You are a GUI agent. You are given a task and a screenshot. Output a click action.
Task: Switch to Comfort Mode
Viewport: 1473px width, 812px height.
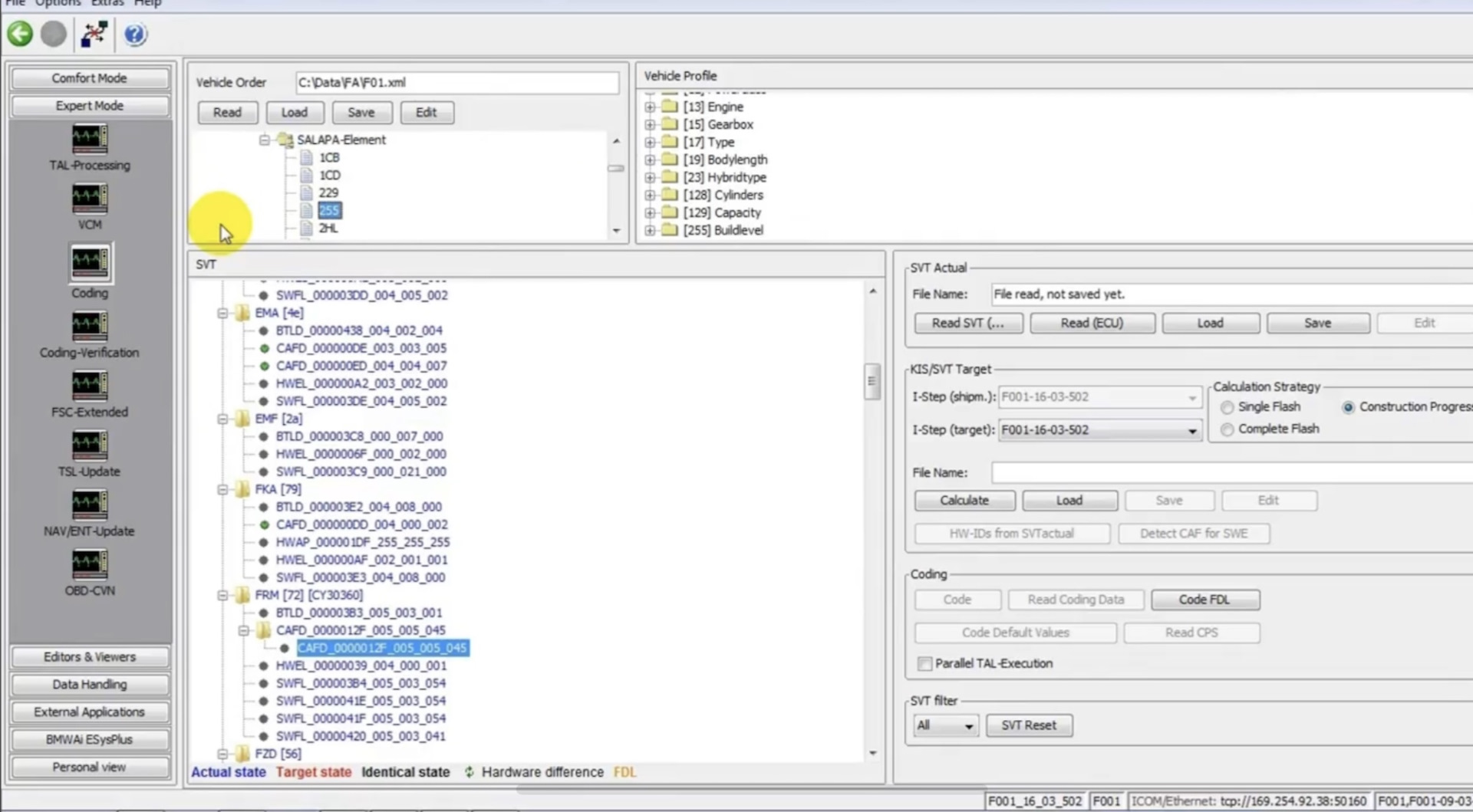click(89, 78)
